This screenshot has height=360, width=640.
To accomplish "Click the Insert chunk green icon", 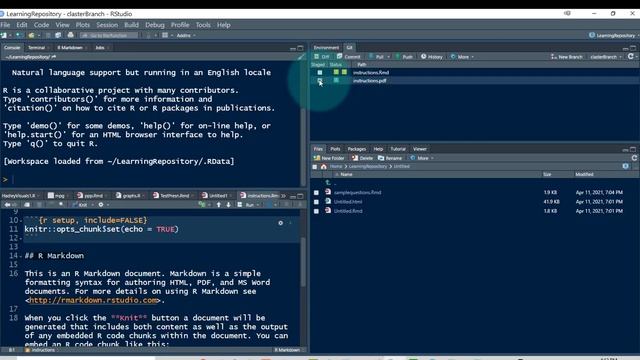I will click(202, 205).
